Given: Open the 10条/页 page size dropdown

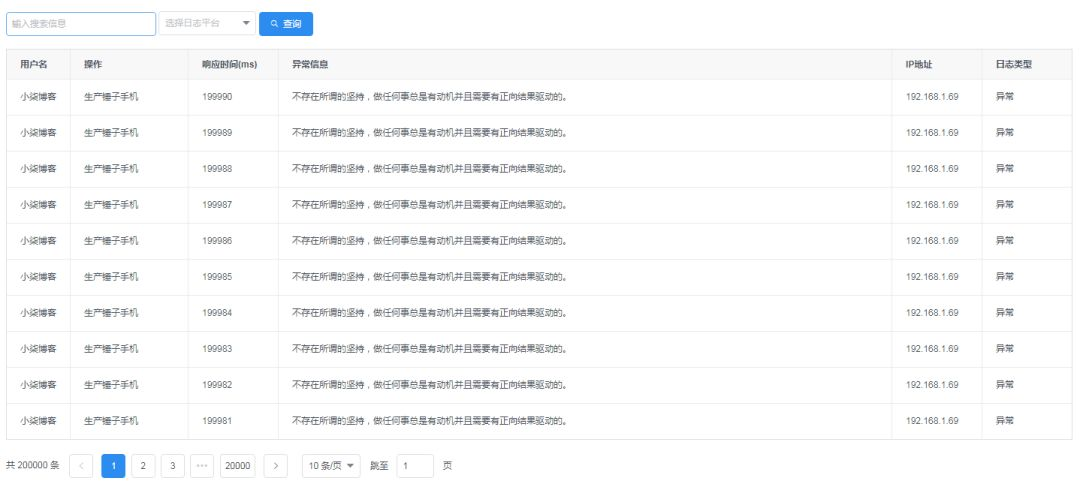Looking at the screenshot, I should coord(331,466).
